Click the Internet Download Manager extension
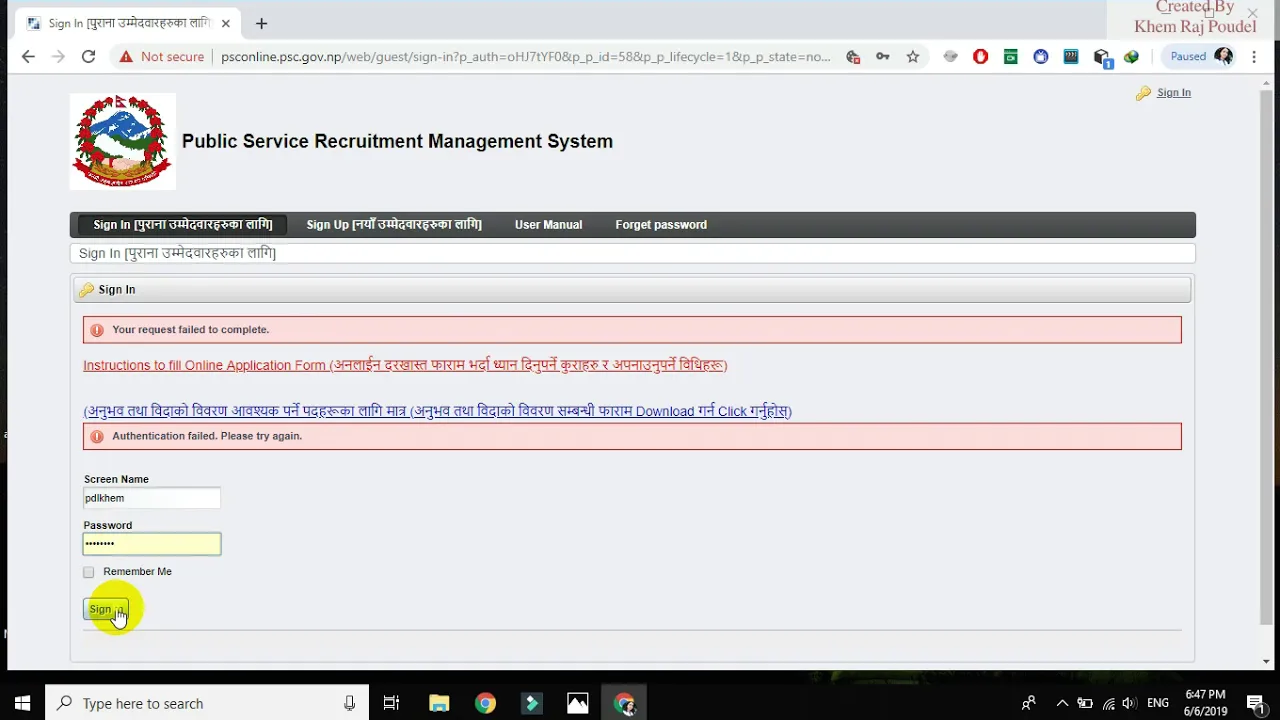The image size is (1280, 720). 1132,57
